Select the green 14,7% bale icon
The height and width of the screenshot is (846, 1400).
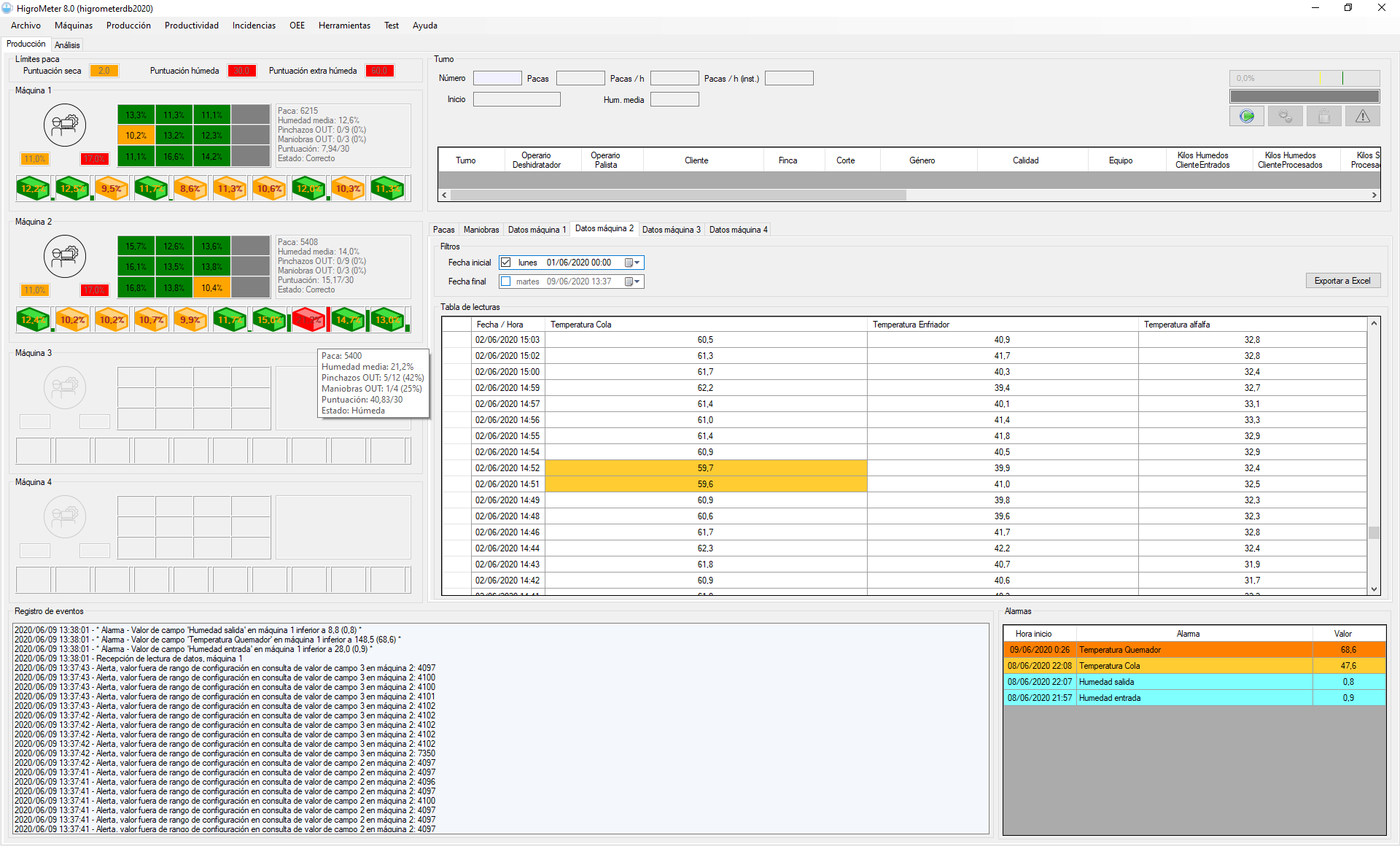(349, 319)
